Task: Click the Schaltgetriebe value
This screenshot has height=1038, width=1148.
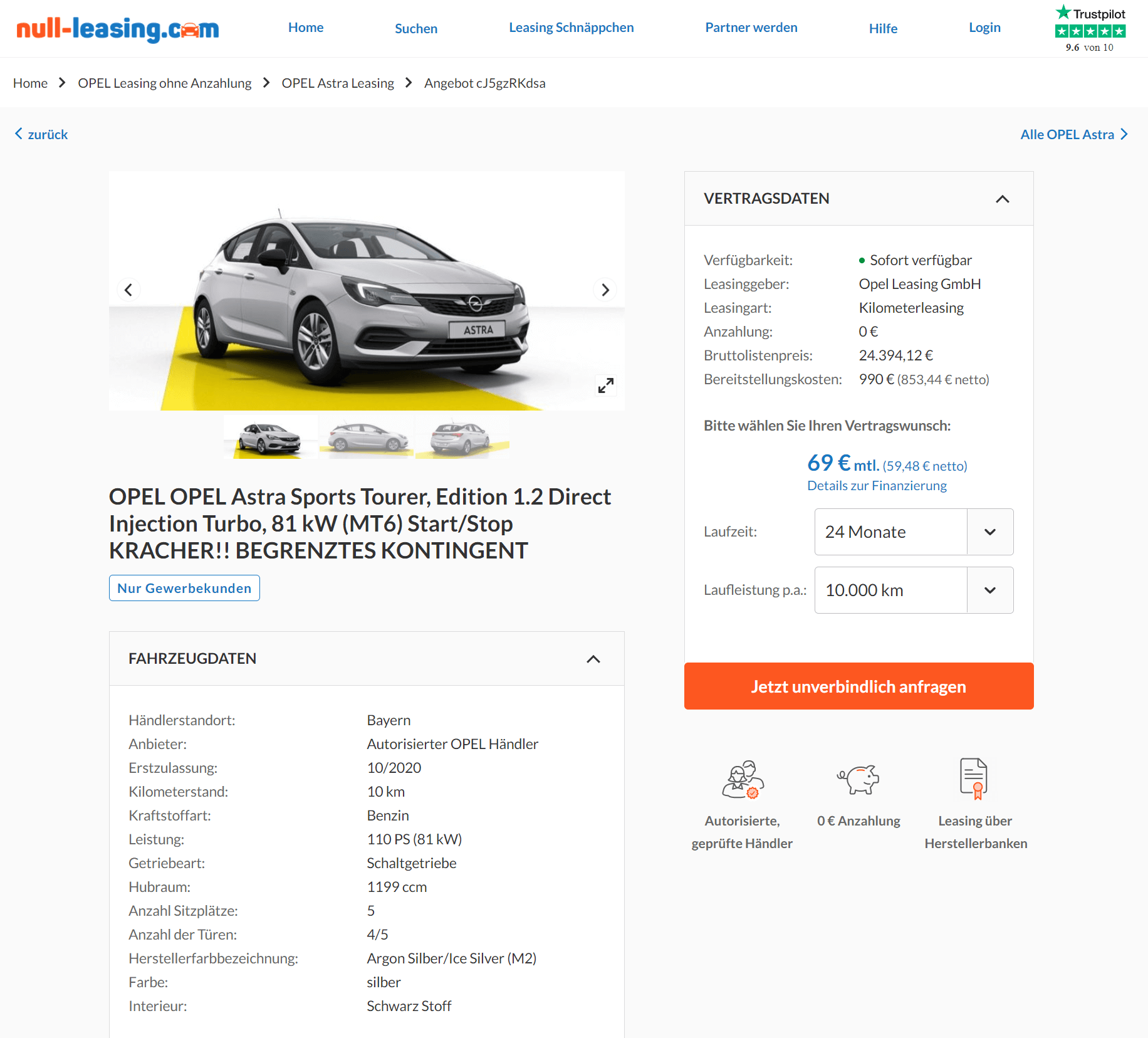Action: point(411,863)
